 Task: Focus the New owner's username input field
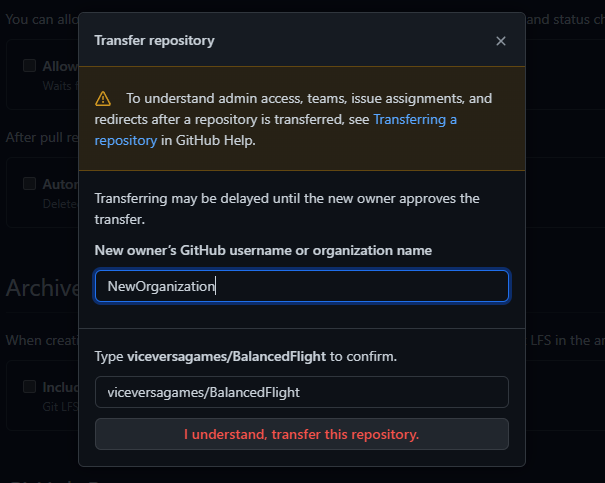point(301,286)
